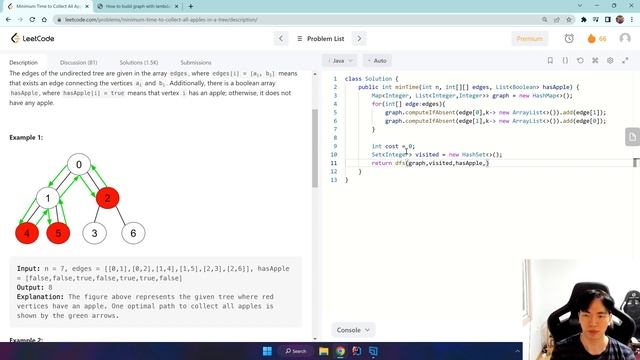Switch to the Discussion tab

78,62
